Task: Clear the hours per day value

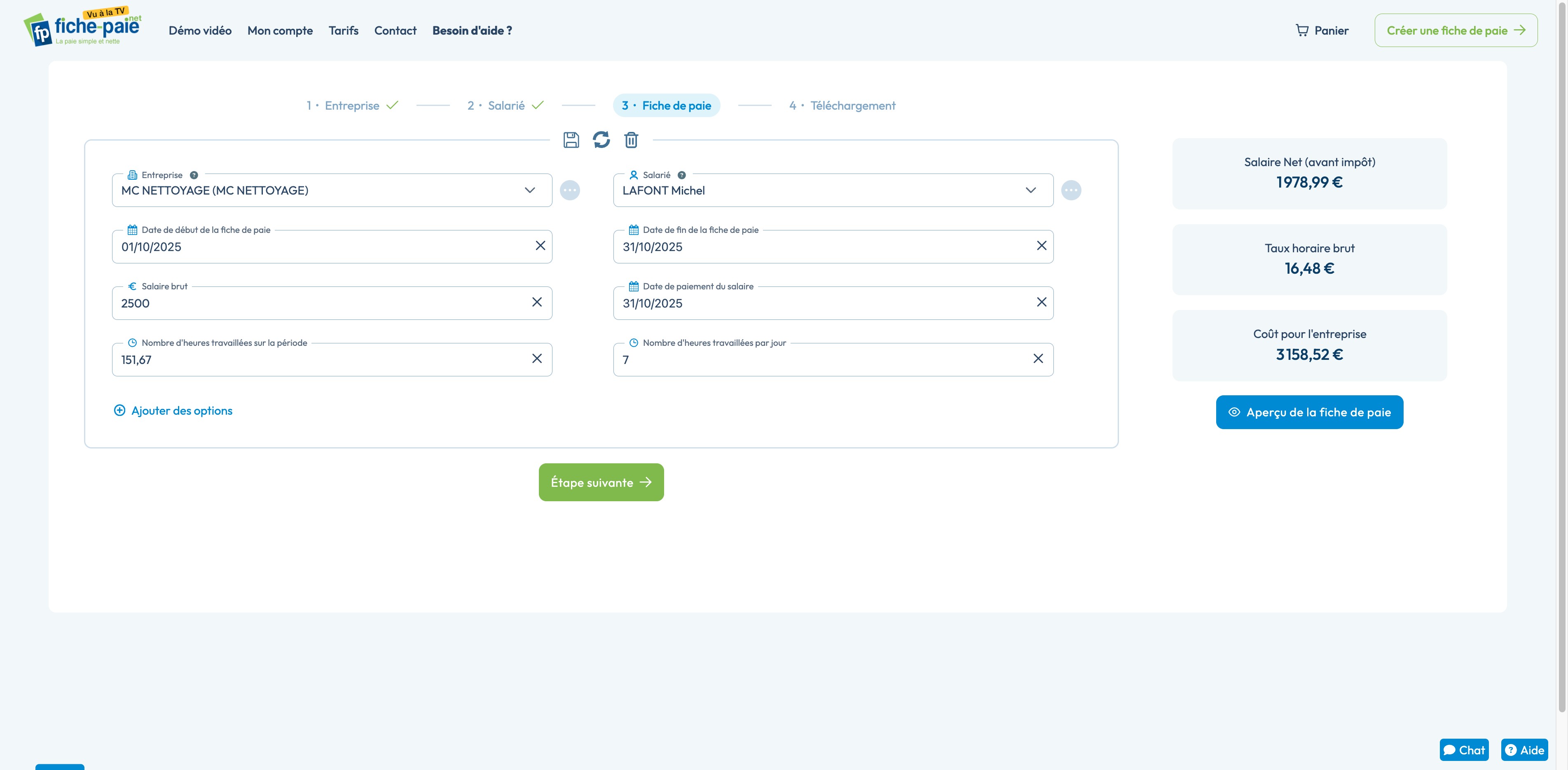Action: (1038, 359)
